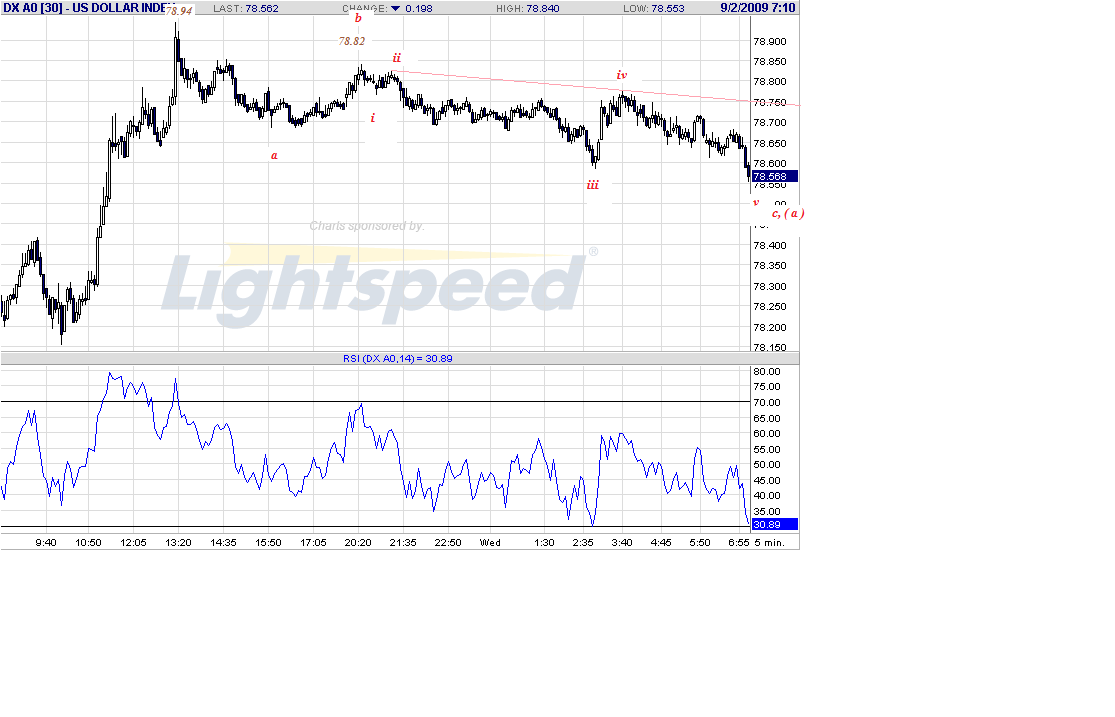Click the 78.700 price axis label
The height and width of the screenshot is (717, 1115).
[769, 123]
